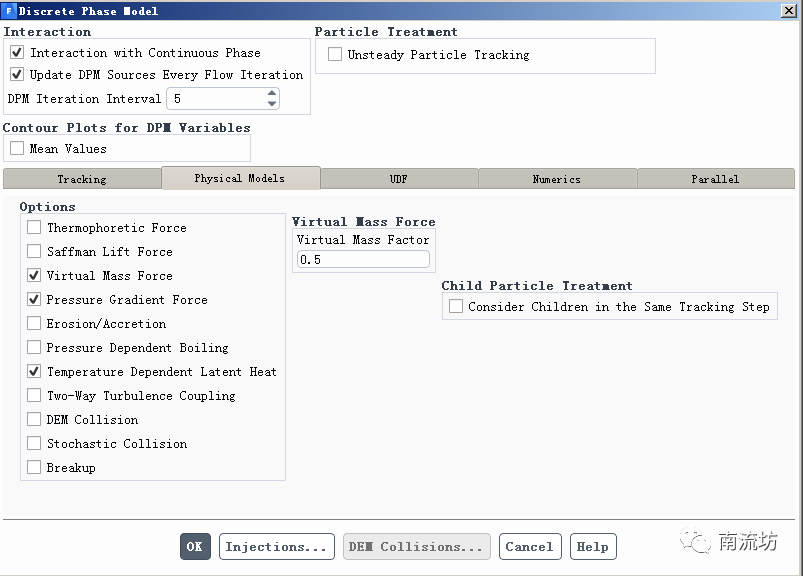Screen dimensions: 803x576
Task: Click the OK button
Action: pos(194,547)
